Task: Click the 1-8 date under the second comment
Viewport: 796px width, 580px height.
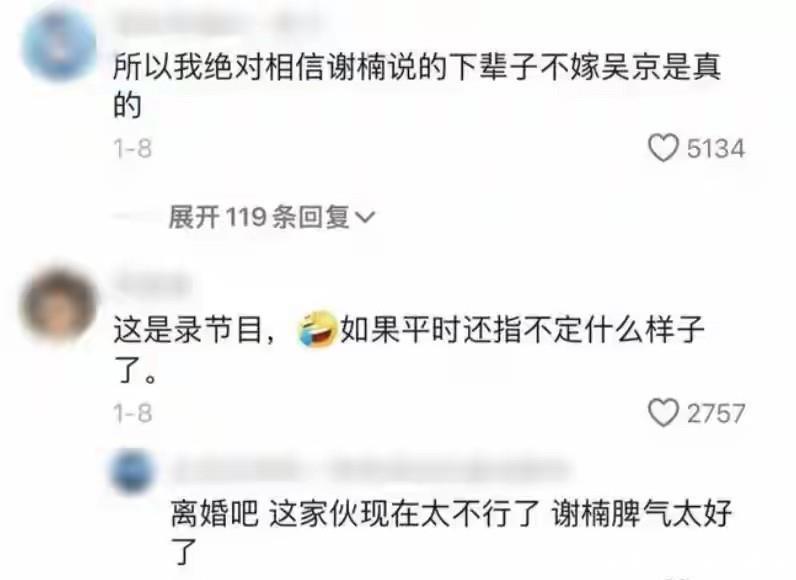Action: point(132,413)
